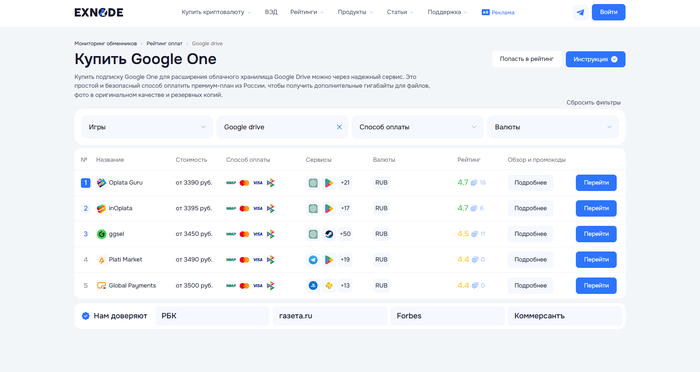Screen dimensions: 700x372
Task: Expand +21 more services for Oplata Guru
Action: [x=345, y=183]
